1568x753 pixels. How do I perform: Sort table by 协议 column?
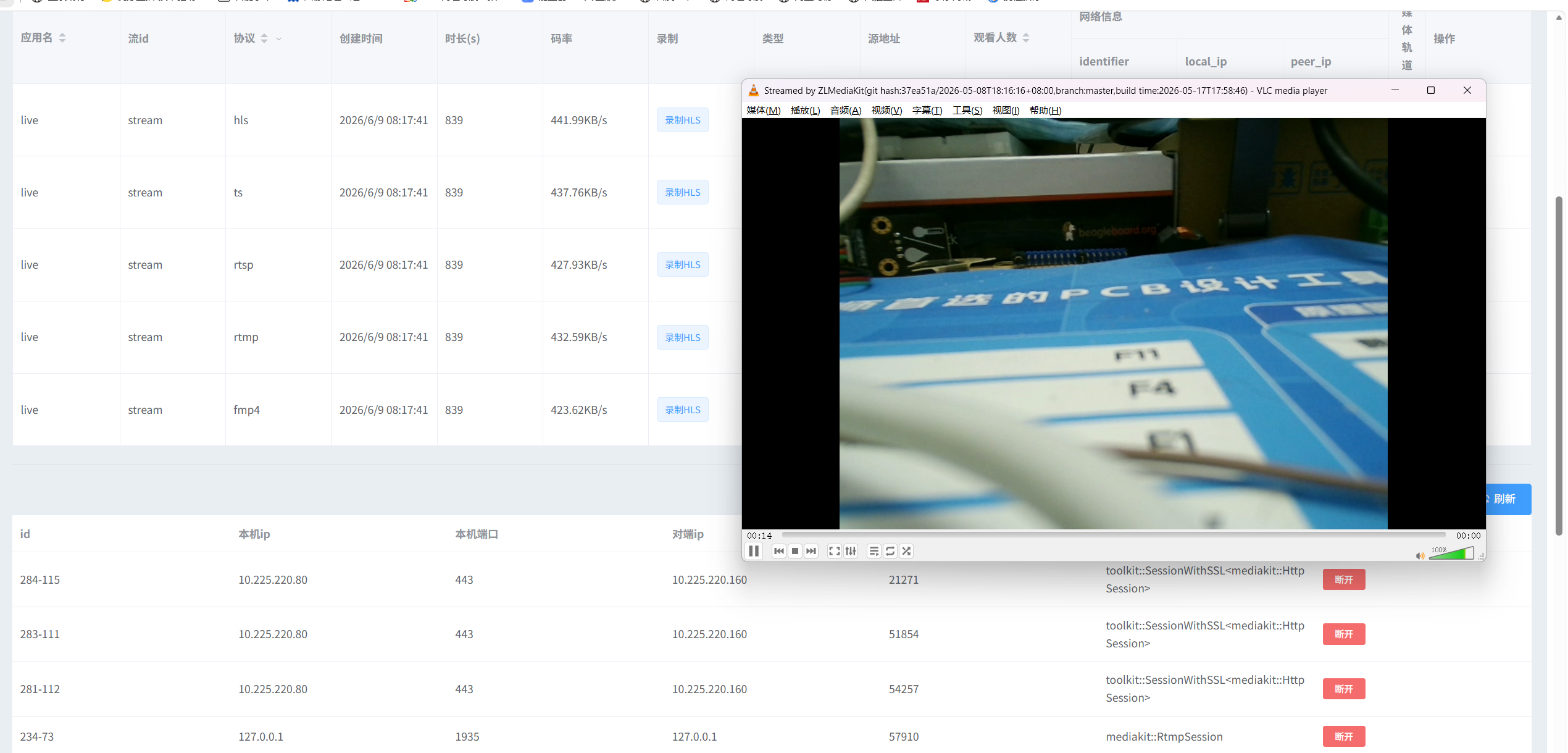(x=264, y=38)
